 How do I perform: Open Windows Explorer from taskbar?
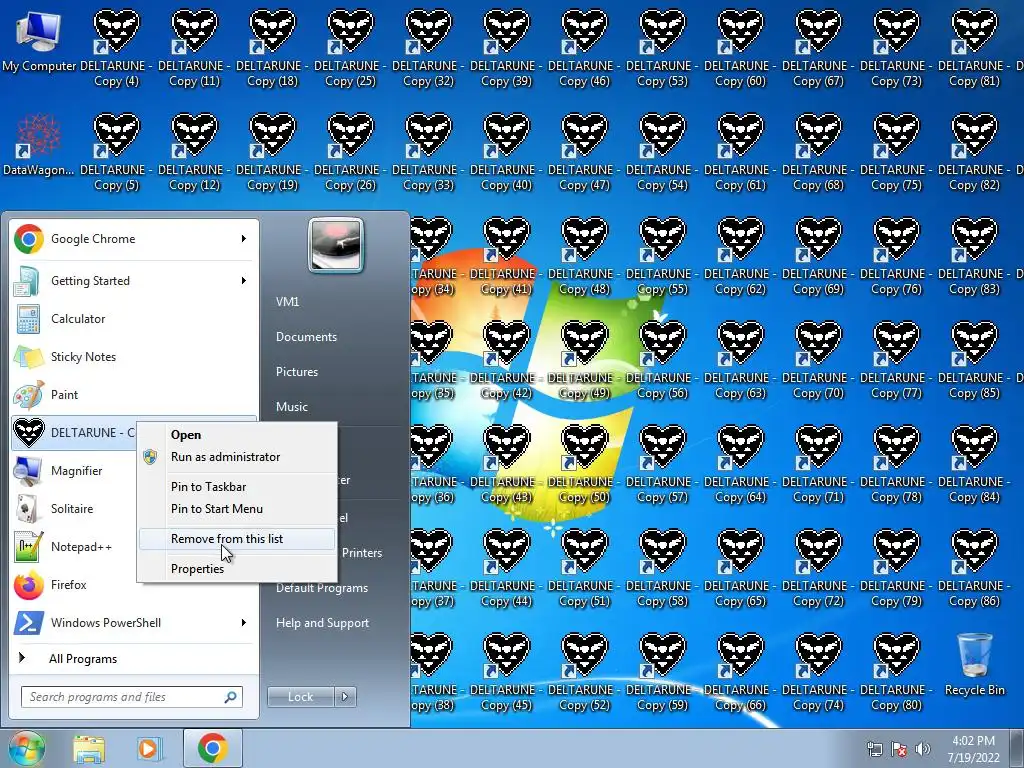[89, 748]
